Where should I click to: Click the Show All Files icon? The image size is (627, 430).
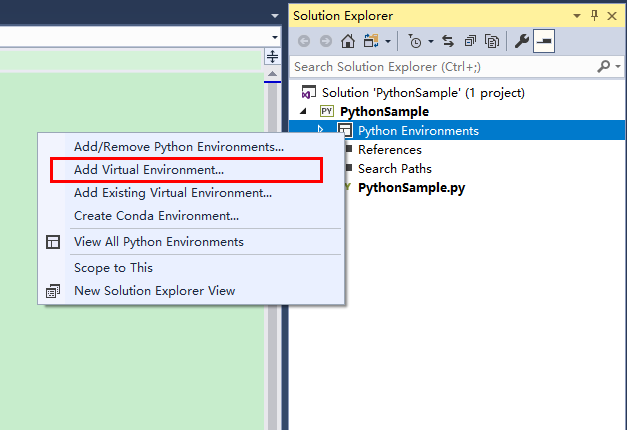(x=492, y=41)
